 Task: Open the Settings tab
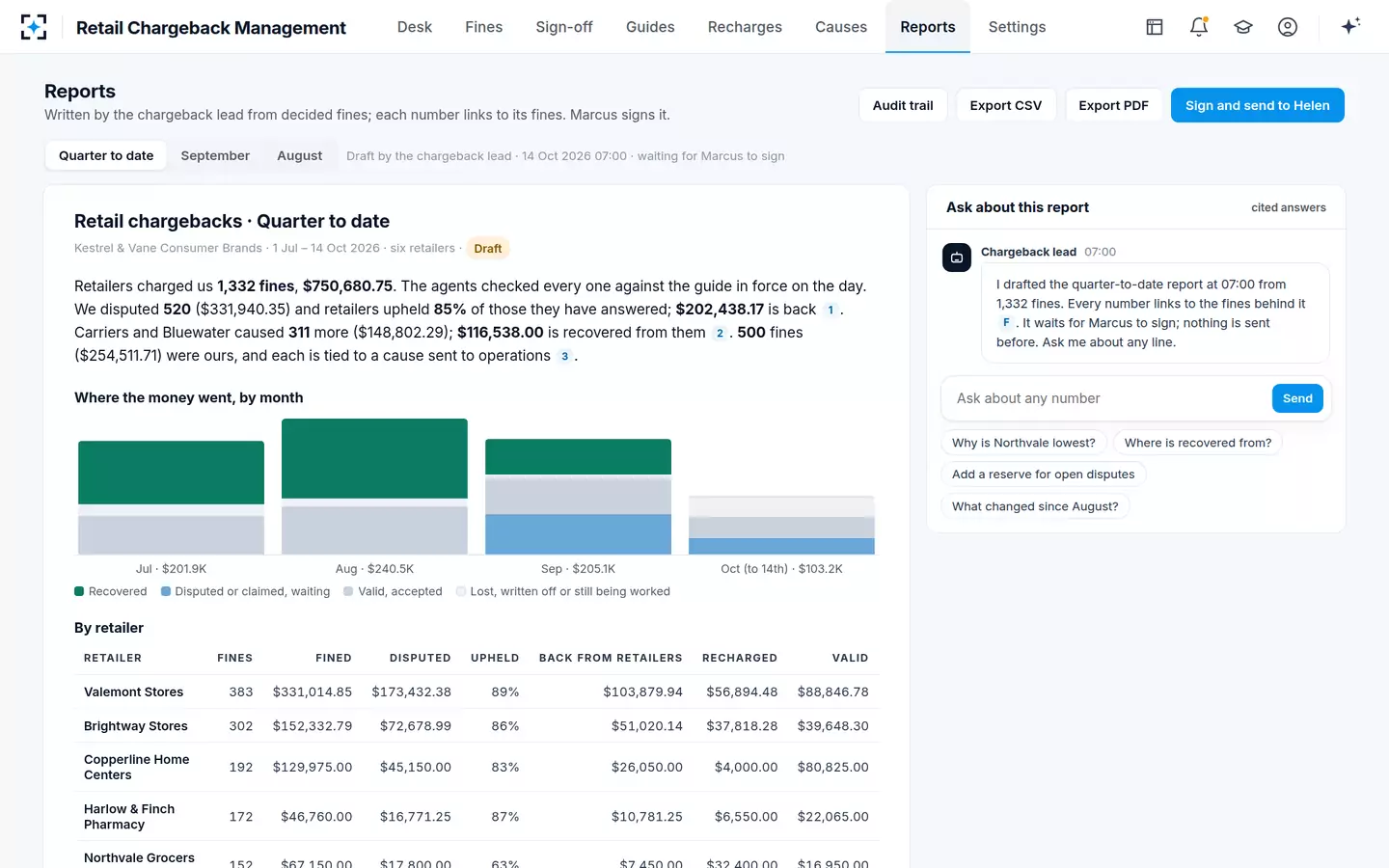point(1017,27)
